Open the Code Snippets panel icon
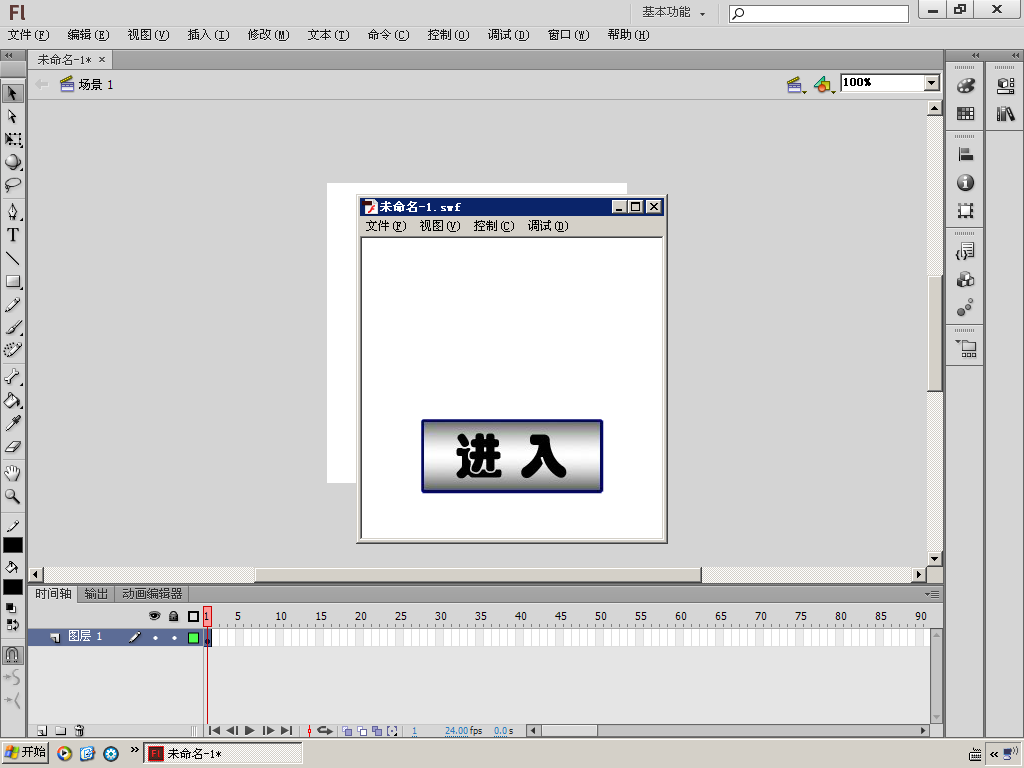This screenshot has width=1024, height=768. 965,251
